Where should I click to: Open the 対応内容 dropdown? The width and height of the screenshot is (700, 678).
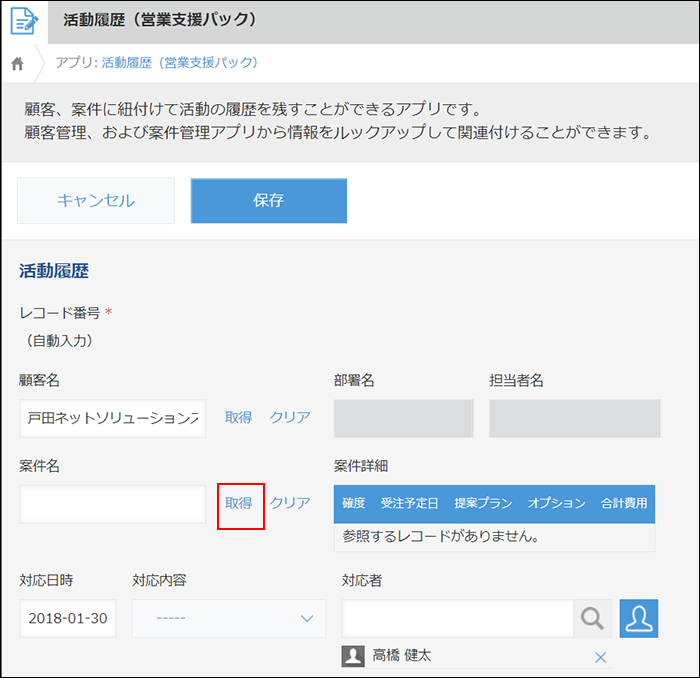229,618
